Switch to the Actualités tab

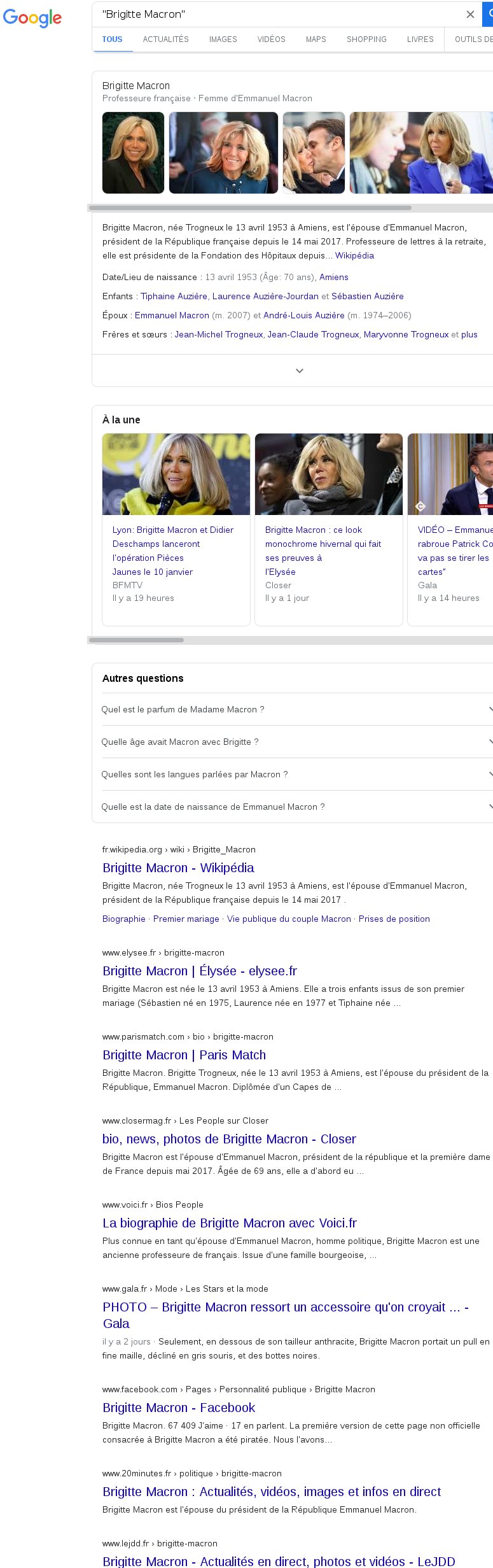coord(166,39)
